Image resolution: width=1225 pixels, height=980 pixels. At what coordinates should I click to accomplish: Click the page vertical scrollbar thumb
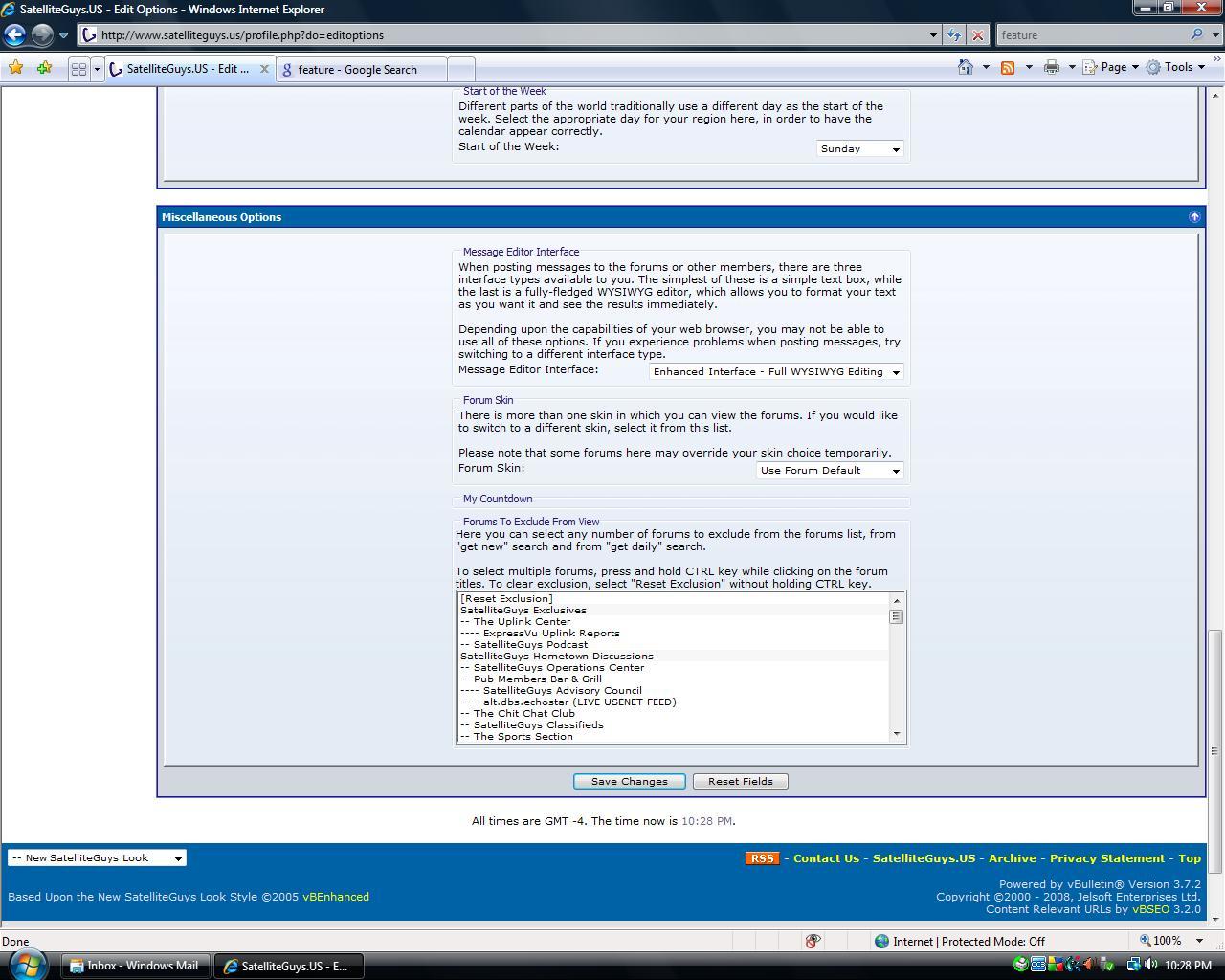tap(1215, 751)
